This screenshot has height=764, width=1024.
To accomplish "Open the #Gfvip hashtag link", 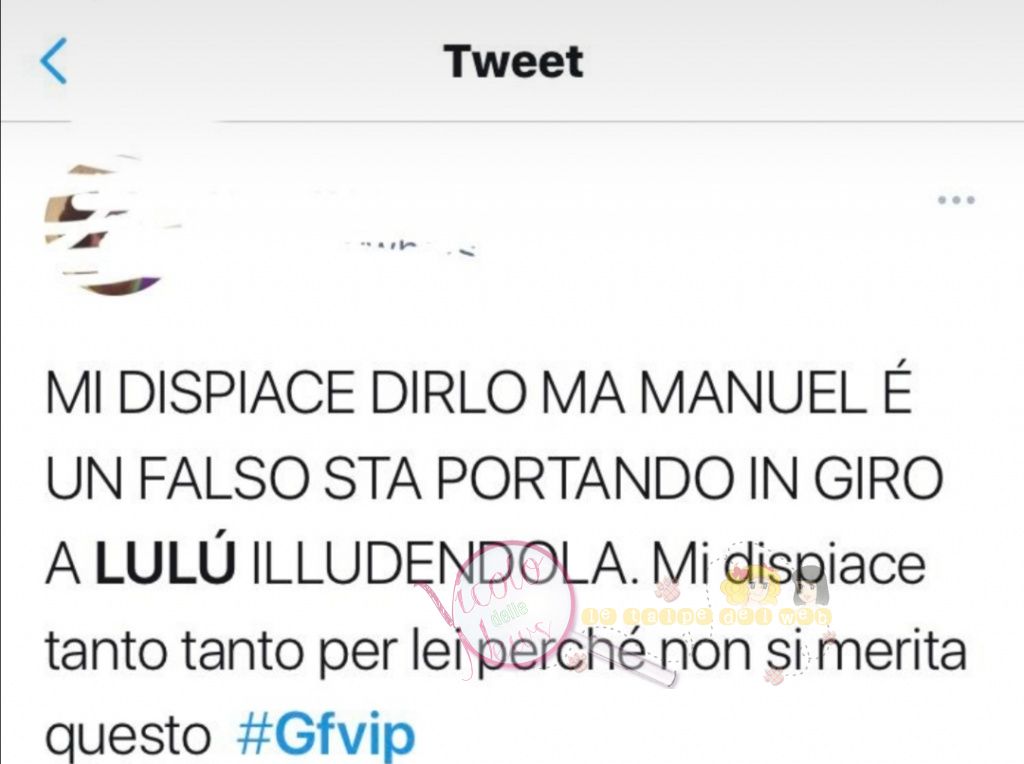I will (325, 737).
